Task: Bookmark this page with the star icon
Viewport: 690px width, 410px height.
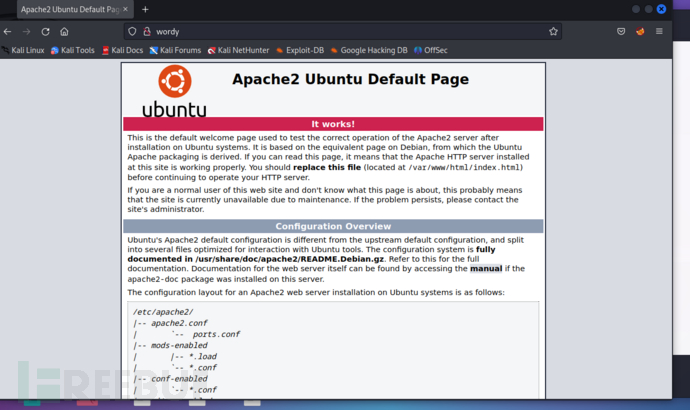Action: pyautogui.click(x=553, y=31)
